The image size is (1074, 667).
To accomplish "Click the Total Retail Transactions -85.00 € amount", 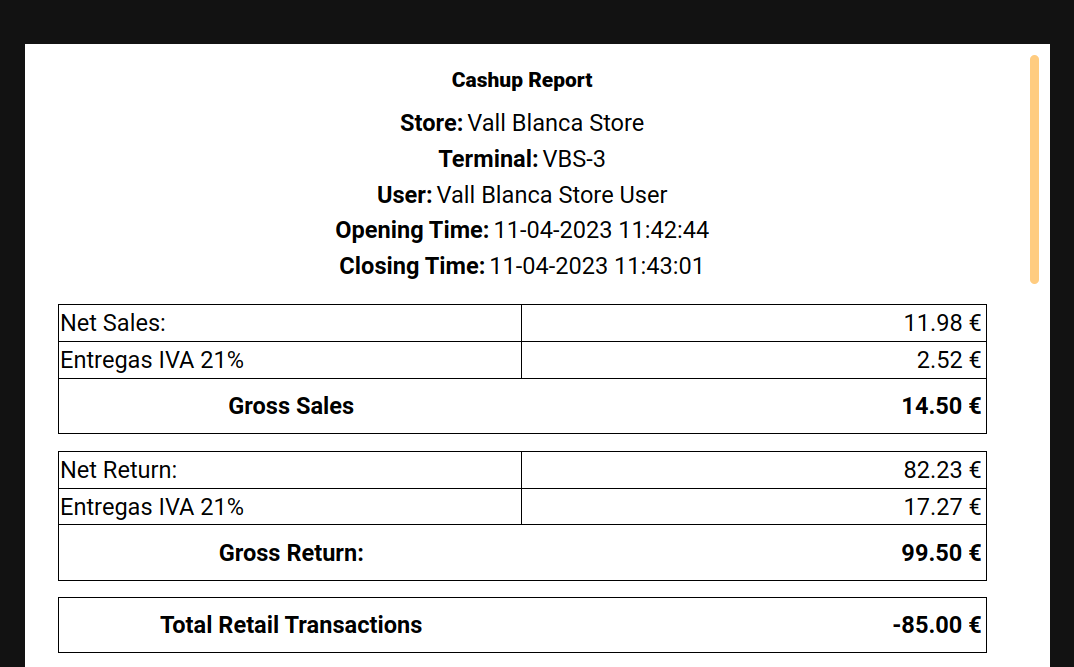I will (x=936, y=625).
